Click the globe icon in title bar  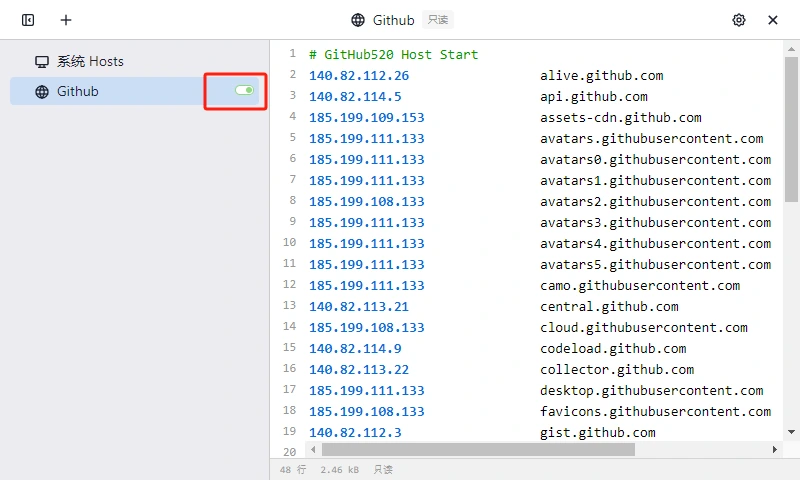pyautogui.click(x=358, y=20)
